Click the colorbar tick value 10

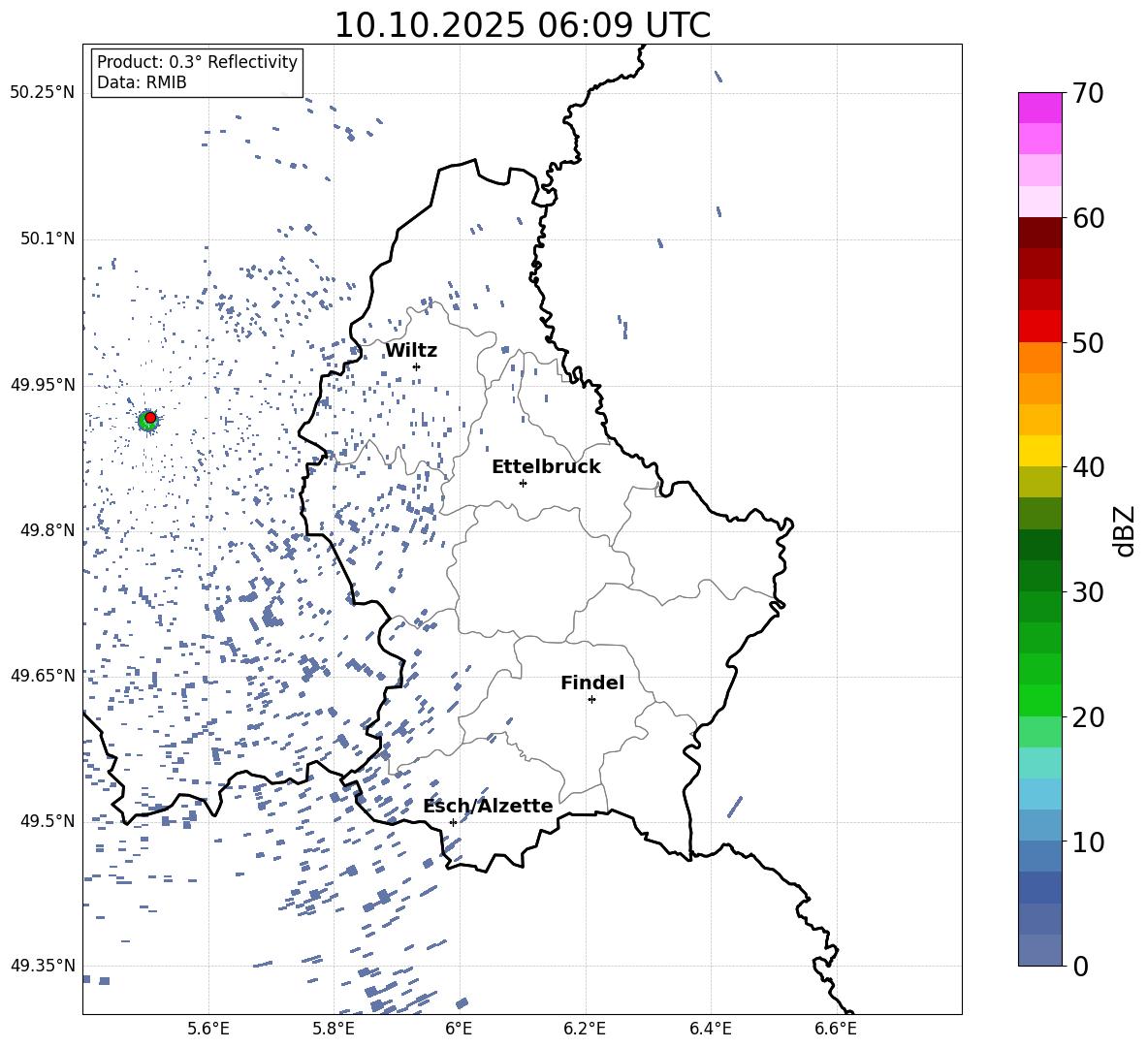point(1088,842)
